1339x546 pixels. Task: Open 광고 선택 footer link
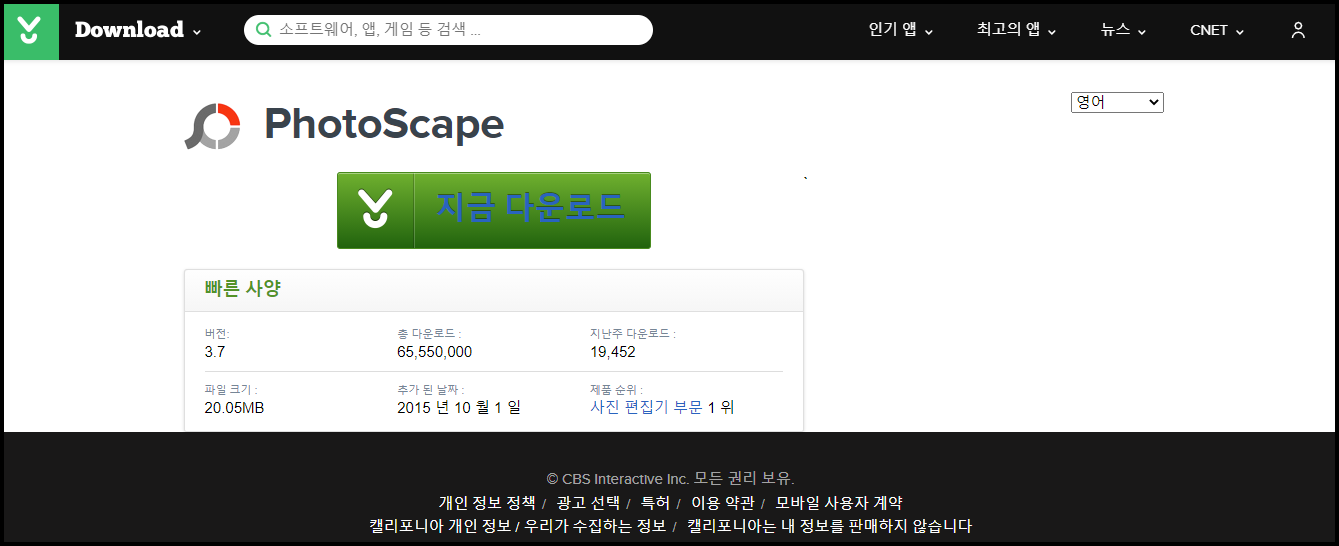point(588,503)
